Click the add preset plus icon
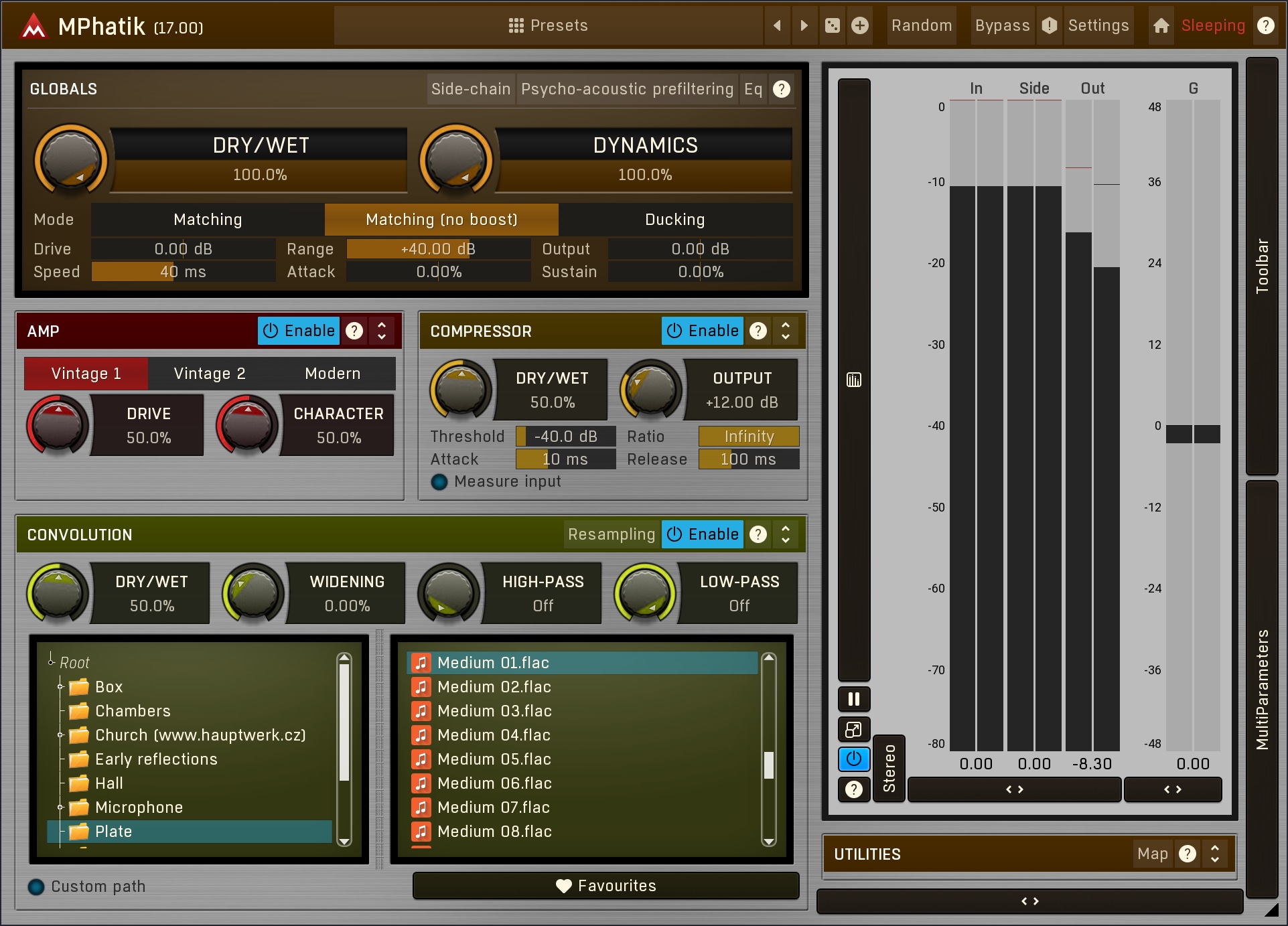1288x926 pixels. [x=860, y=25]
